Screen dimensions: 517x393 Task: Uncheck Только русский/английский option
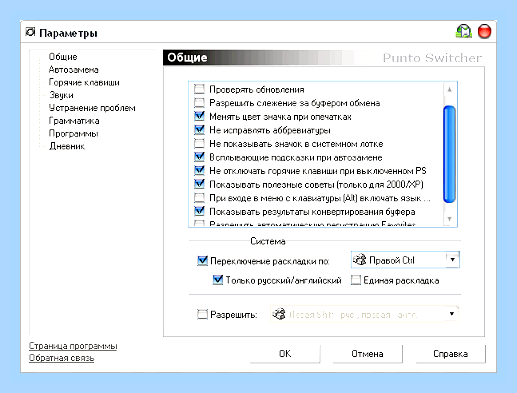[x=218, y=280]
